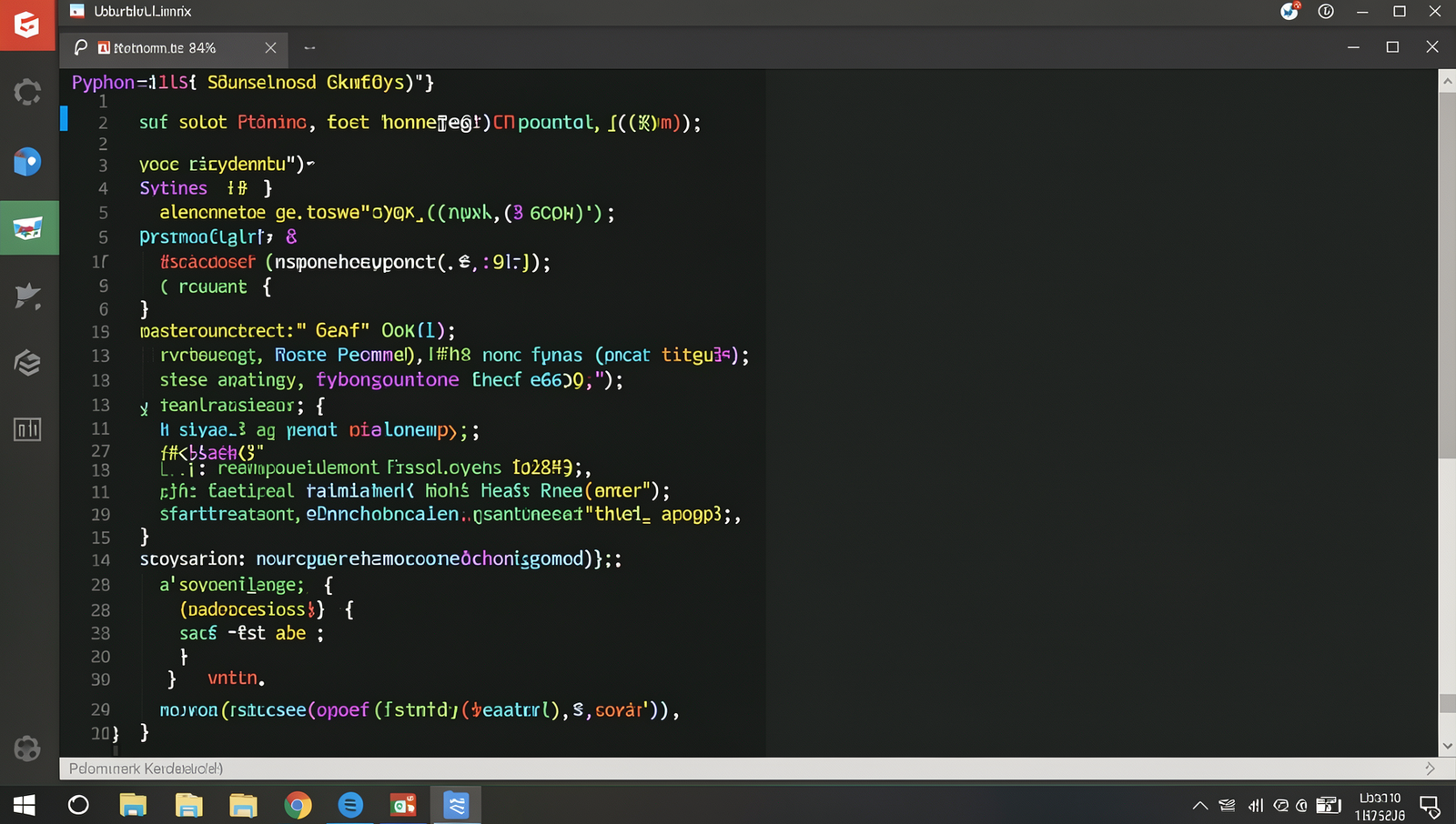The width and height of the screenshot is (1456, 824).
Task: Open the first file explorer taskbar icon
Action: pyautogui.click(x=133, y=805)
